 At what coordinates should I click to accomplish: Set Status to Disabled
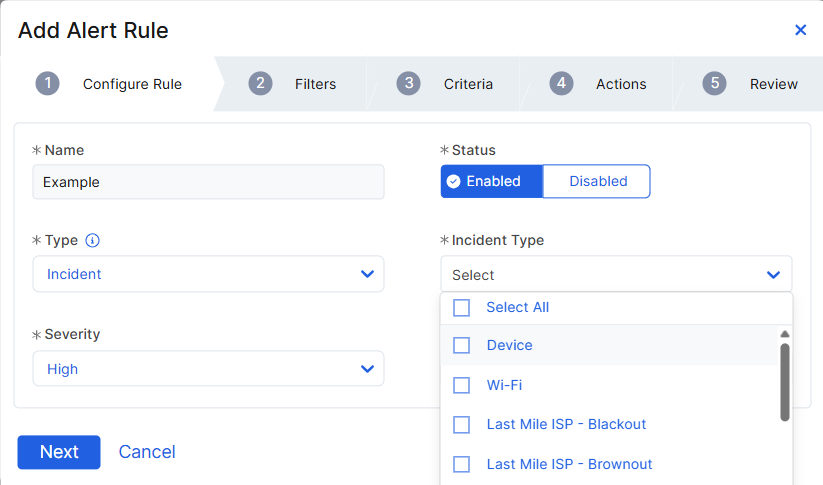click(598, 181)
